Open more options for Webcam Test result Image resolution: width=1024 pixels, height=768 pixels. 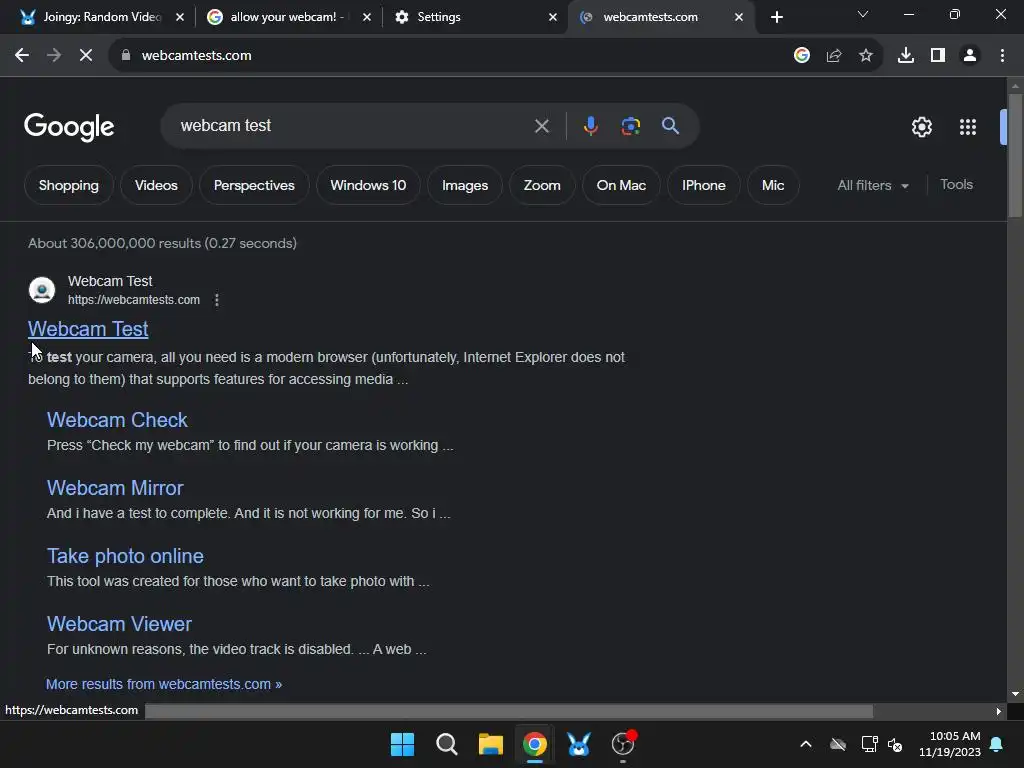point(217,300)
